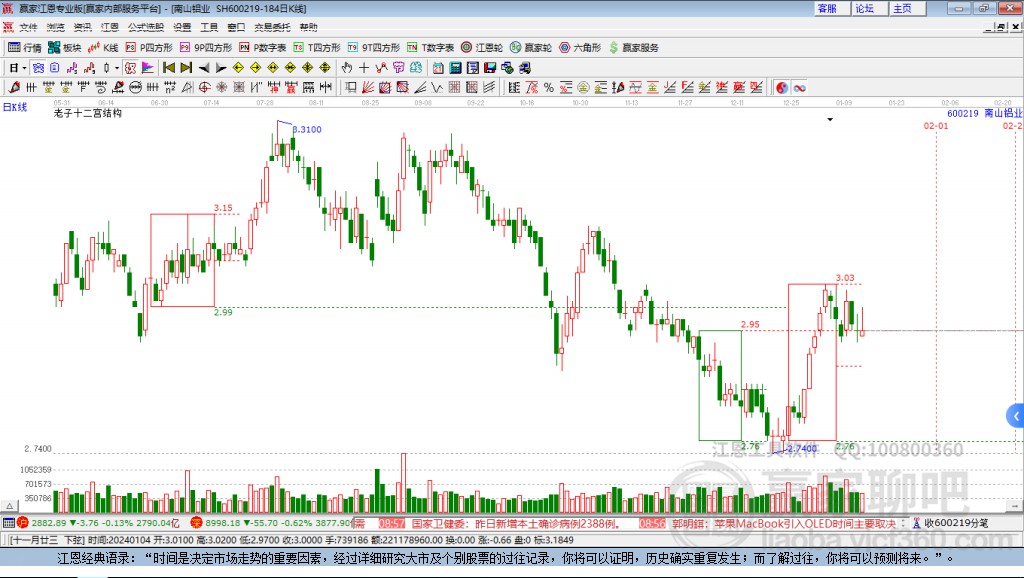This screenshot has width=1024, height=578.
Task: Open the 文件 menu
Action: coord(29,27)
